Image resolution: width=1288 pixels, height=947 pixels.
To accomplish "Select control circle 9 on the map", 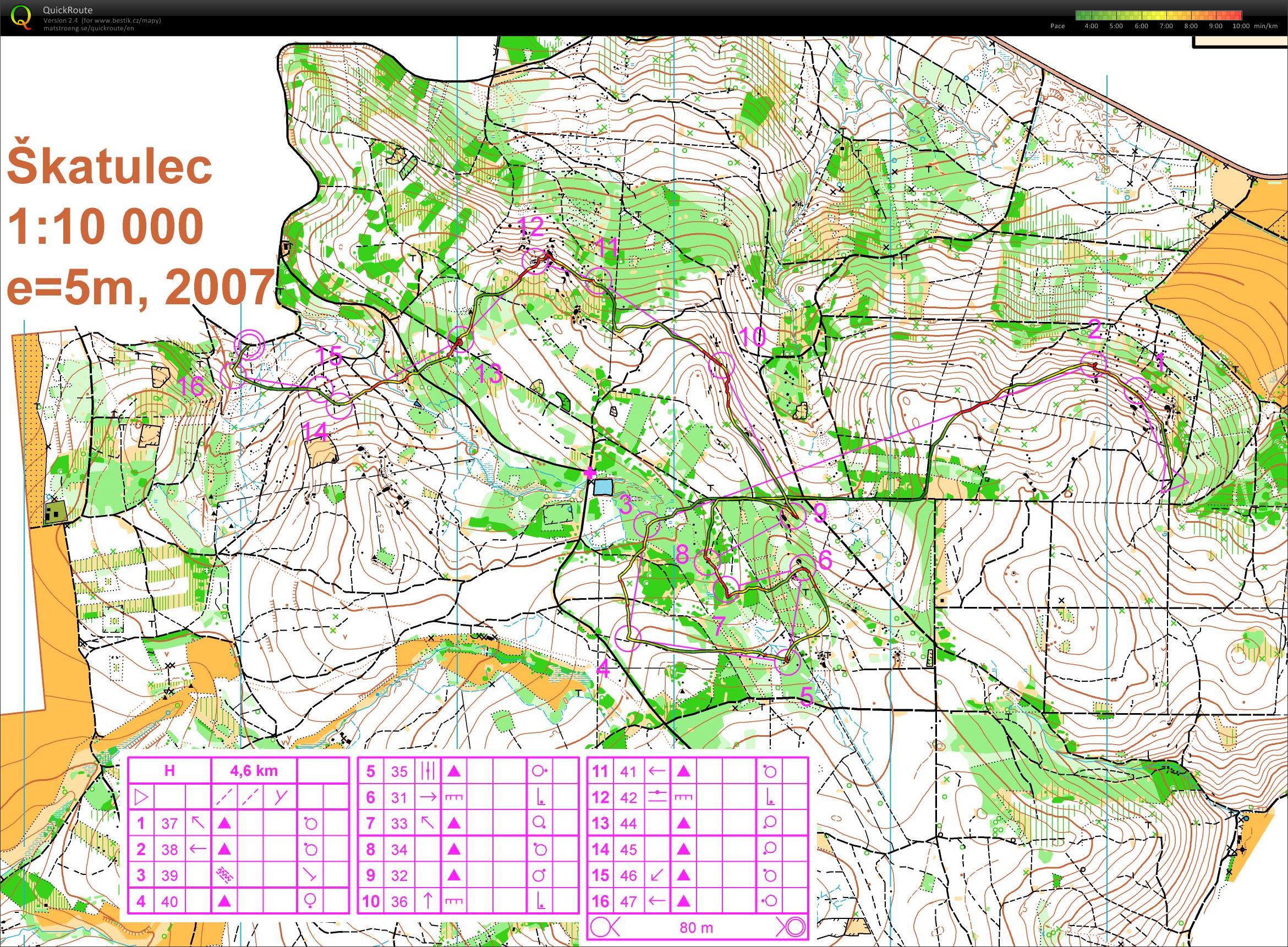I will click(x=793, y=516).
